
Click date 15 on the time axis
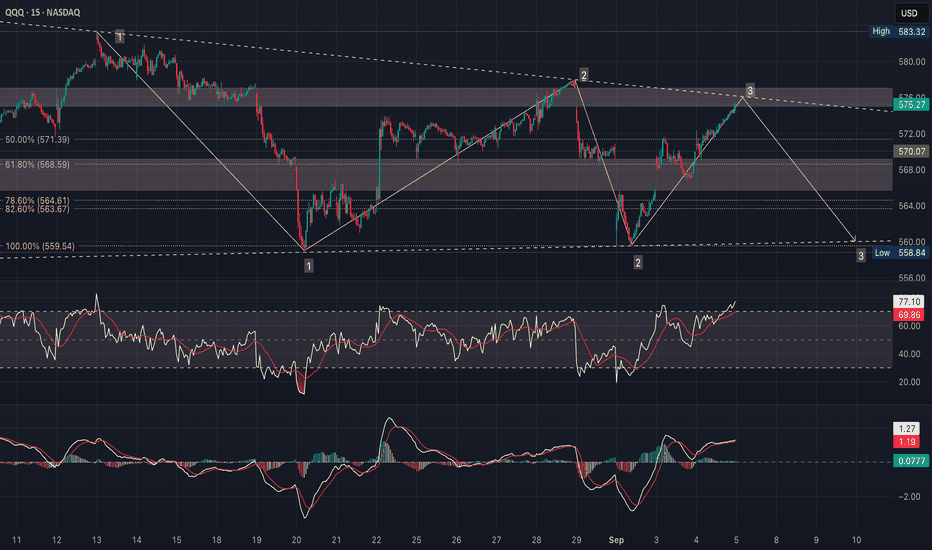pyautogui.click(x=177, y=540)
